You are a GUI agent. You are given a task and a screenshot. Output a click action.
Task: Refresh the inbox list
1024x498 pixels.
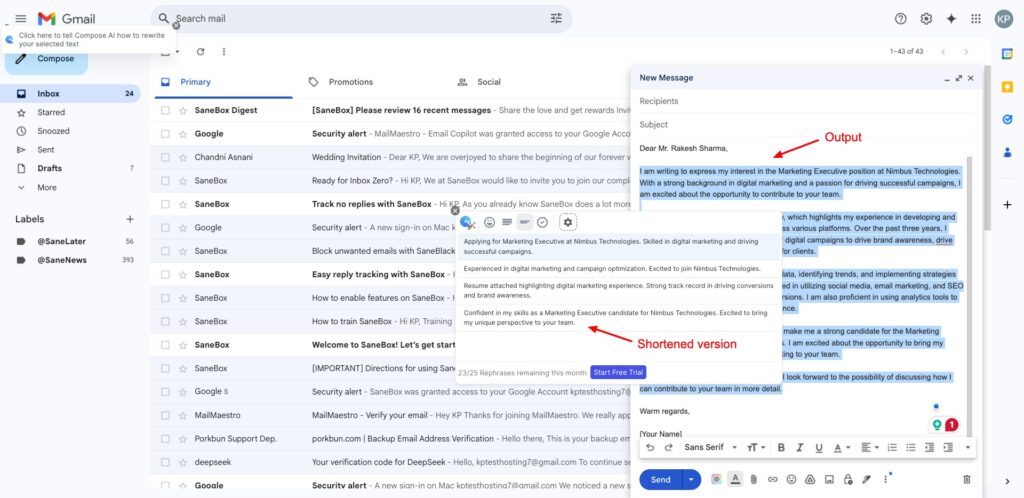pyautogui.click(x=200, y=52)
